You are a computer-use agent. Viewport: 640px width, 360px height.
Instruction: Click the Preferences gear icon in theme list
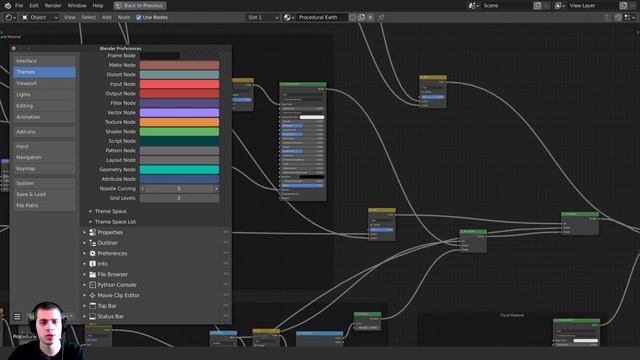pos(93,253)
